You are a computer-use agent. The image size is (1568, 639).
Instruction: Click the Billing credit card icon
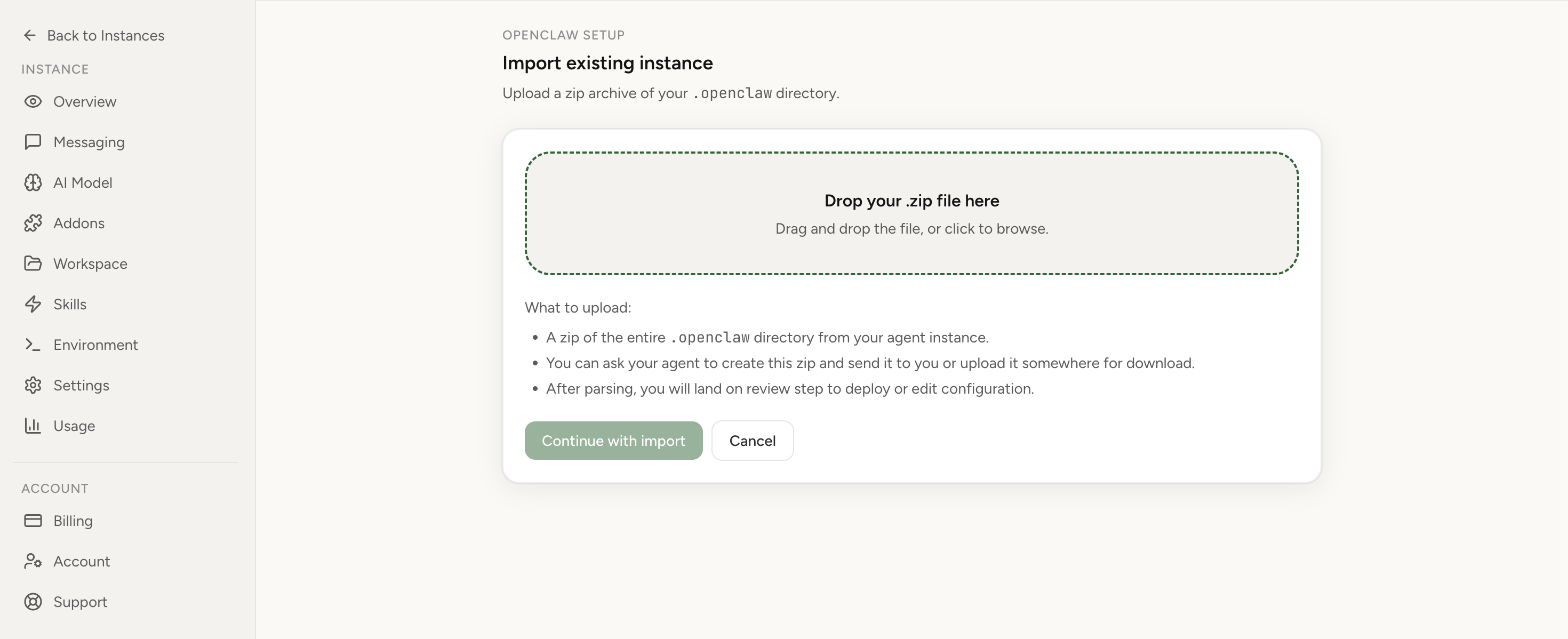(x=34, y=521)
